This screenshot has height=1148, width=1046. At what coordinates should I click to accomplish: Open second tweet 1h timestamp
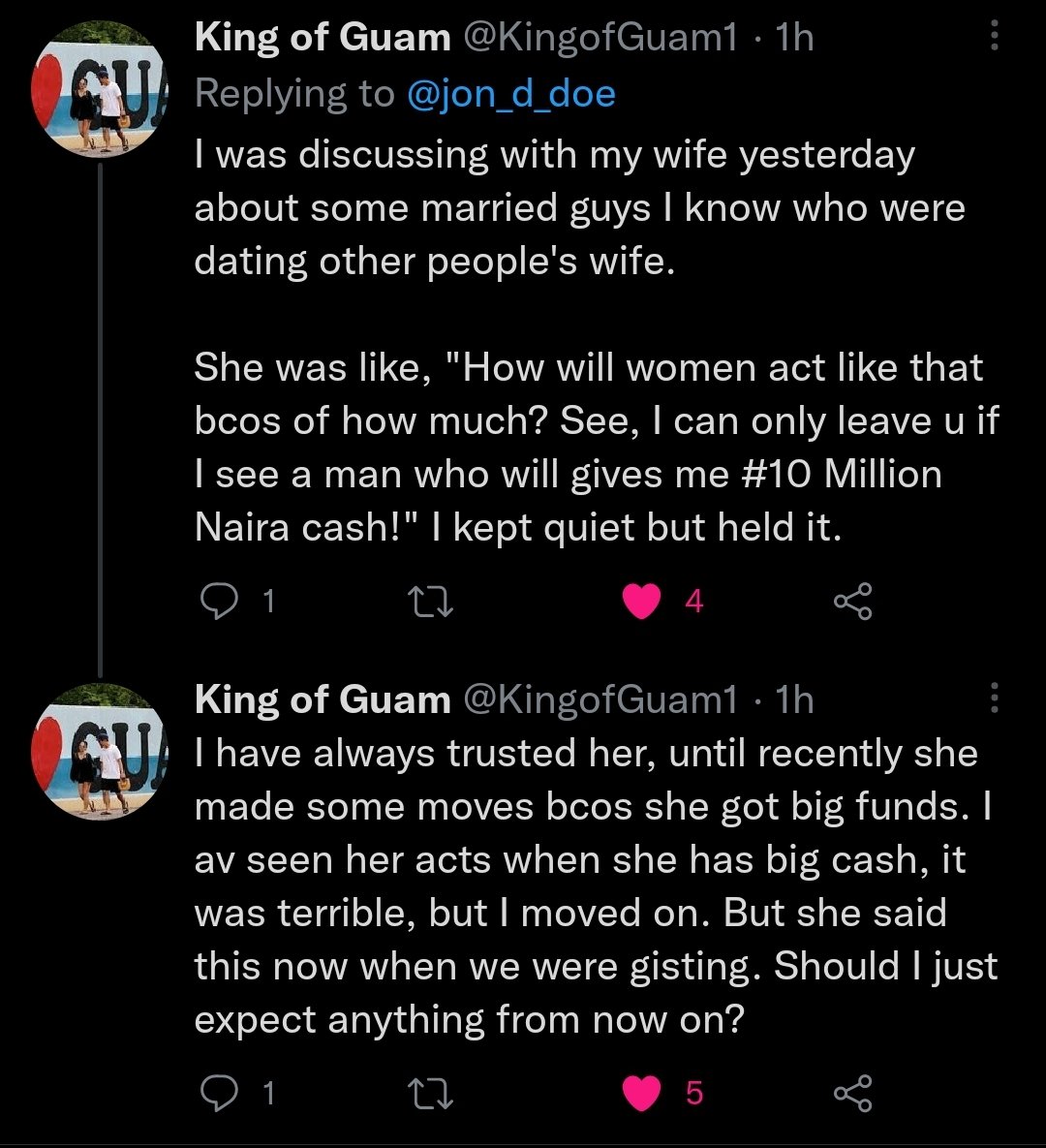[x=794, y=699]
